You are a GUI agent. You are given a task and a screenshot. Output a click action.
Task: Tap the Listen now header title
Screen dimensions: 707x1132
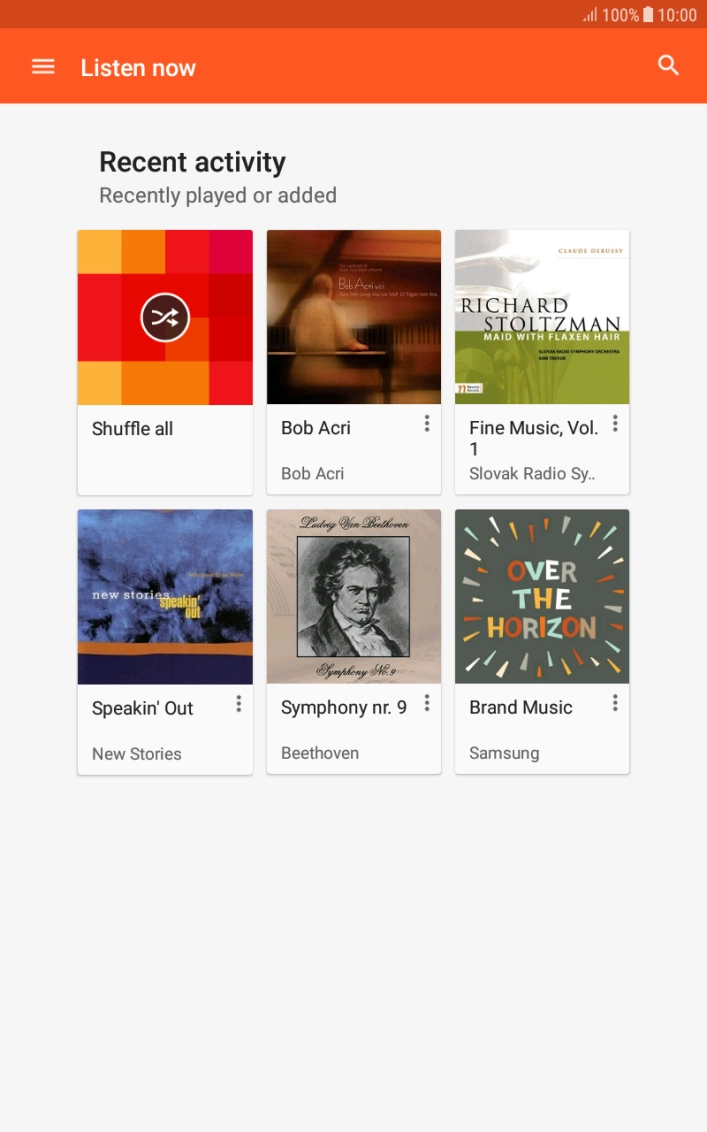pyautogui.click(x=138, y=68)
